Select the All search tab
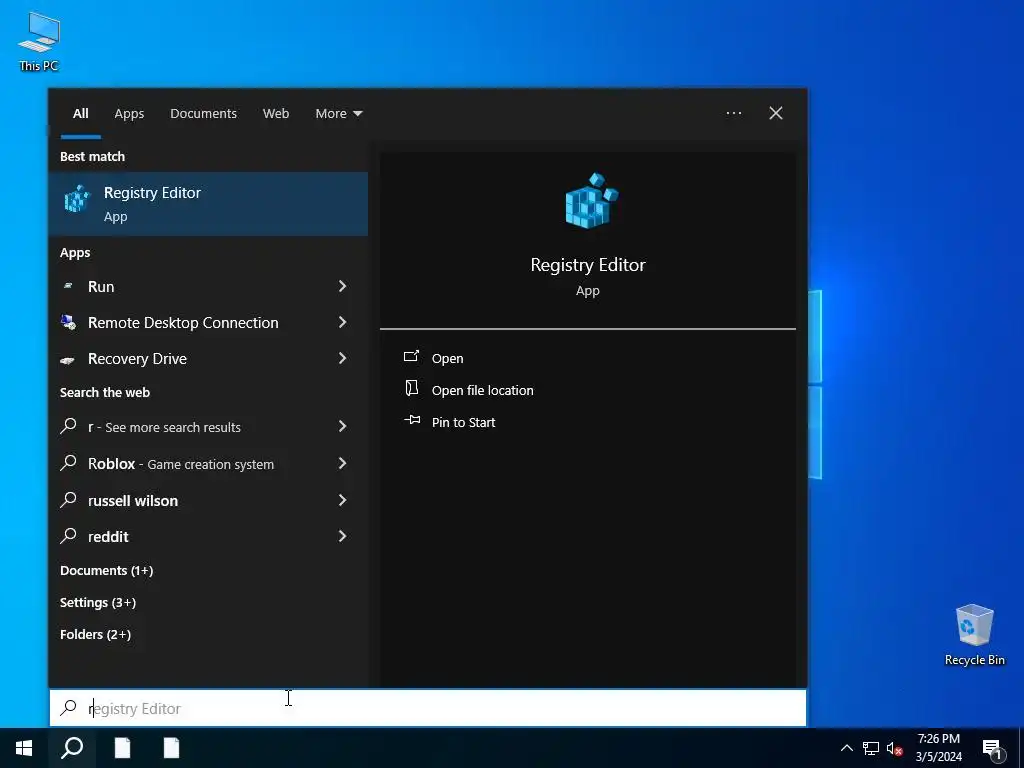Viewport: 1024px width, 768px height. tap(81, 114)
